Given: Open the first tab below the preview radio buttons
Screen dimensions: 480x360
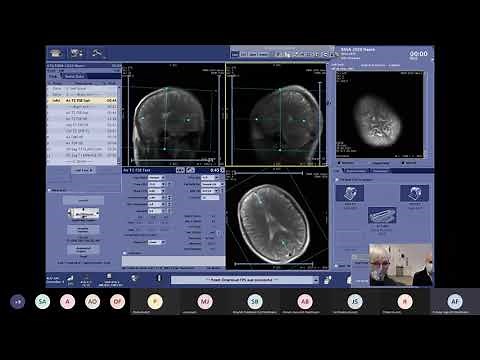Looking at the screenshot, I should pos(356,171).
